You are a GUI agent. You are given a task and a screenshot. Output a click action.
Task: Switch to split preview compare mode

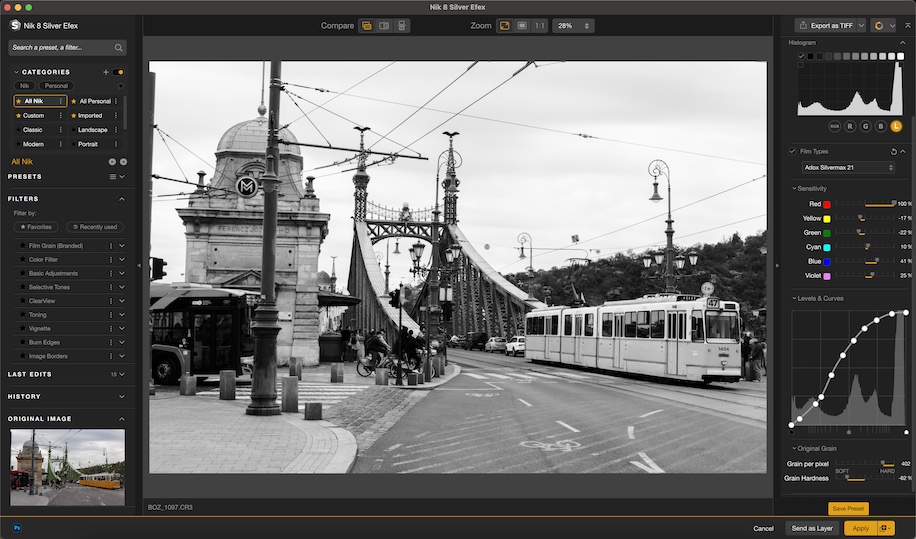[x=384, y=25]
